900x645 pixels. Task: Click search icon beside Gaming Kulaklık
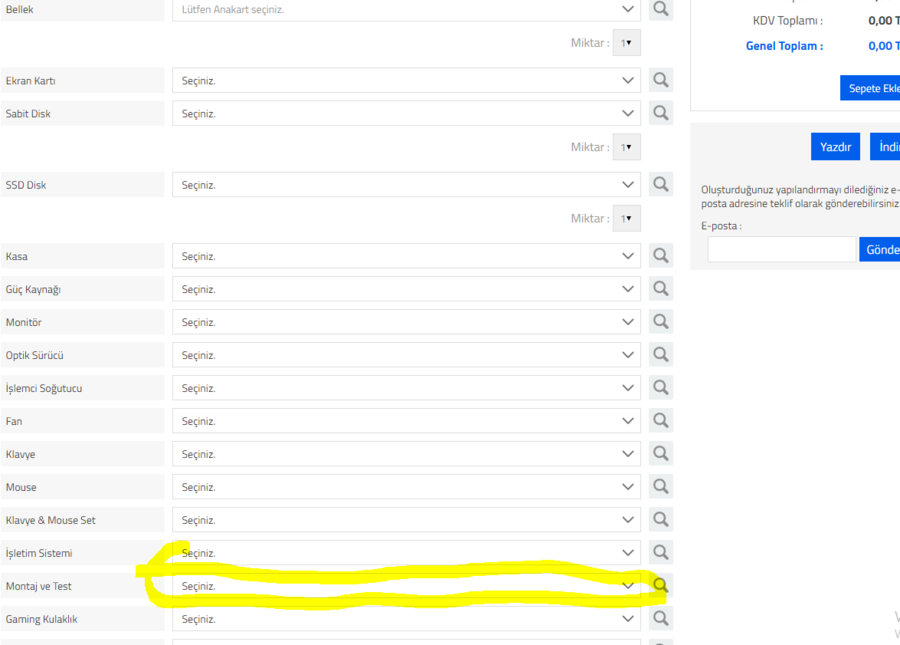tap(661, 619)
